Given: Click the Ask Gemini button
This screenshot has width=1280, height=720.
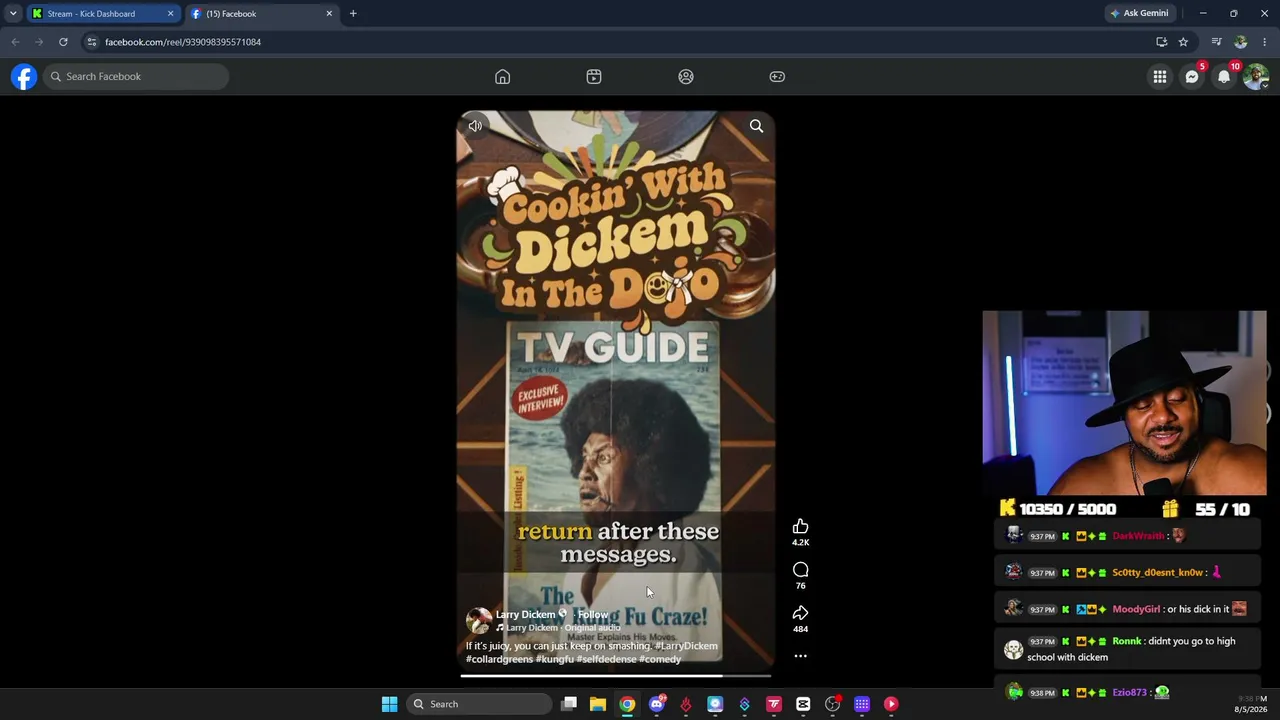Looking at the screenshot, I should [1139, 14].
